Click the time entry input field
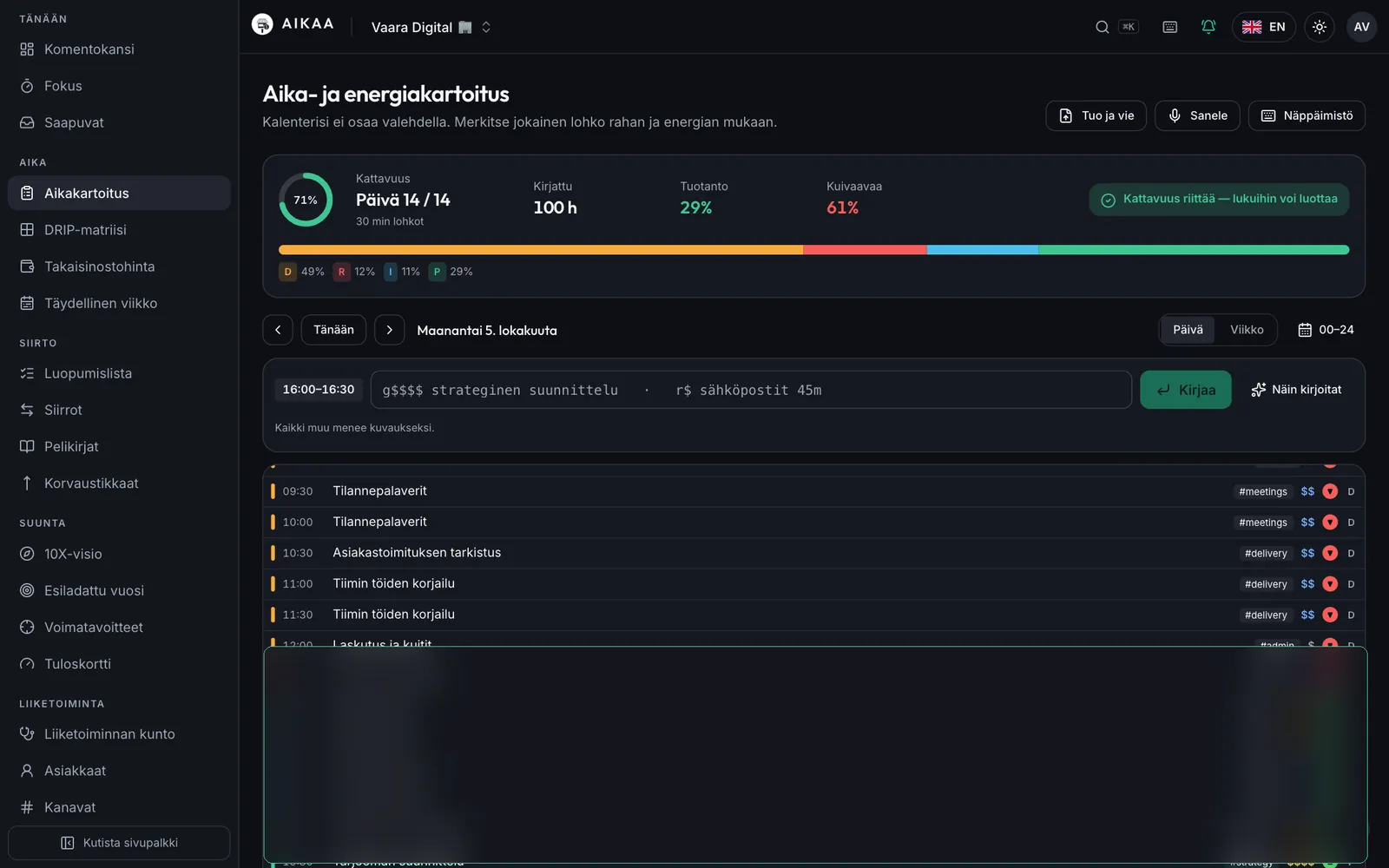The image size is (1389, 868). click(751, 390)
